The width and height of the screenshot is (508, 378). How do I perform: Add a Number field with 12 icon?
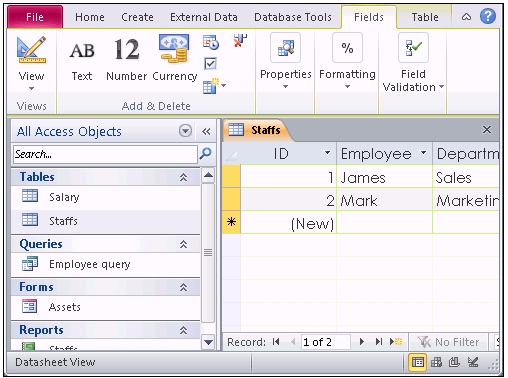[126, 59]
